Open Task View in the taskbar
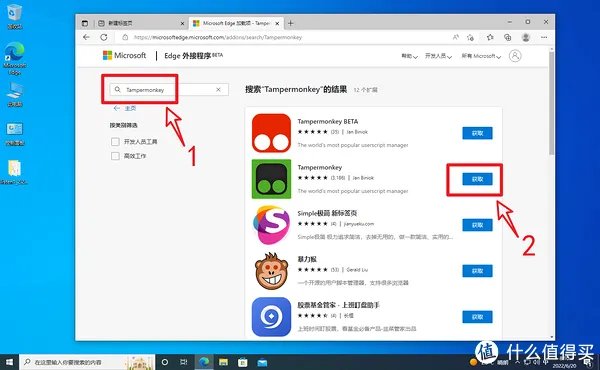The height and width of the screenshot is (370, 600). (184, 362)
